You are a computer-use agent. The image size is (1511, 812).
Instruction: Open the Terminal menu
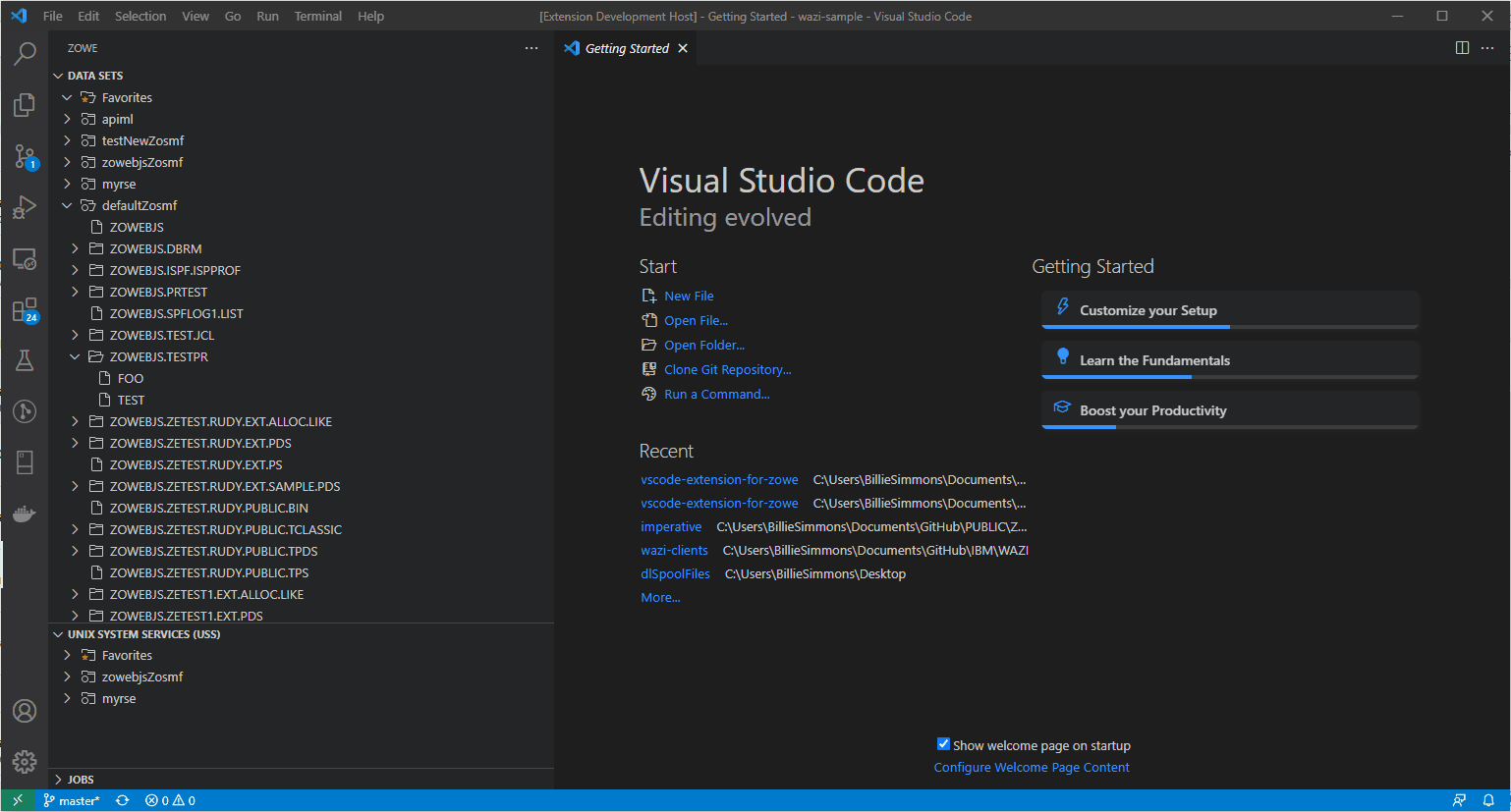point(317,16)
